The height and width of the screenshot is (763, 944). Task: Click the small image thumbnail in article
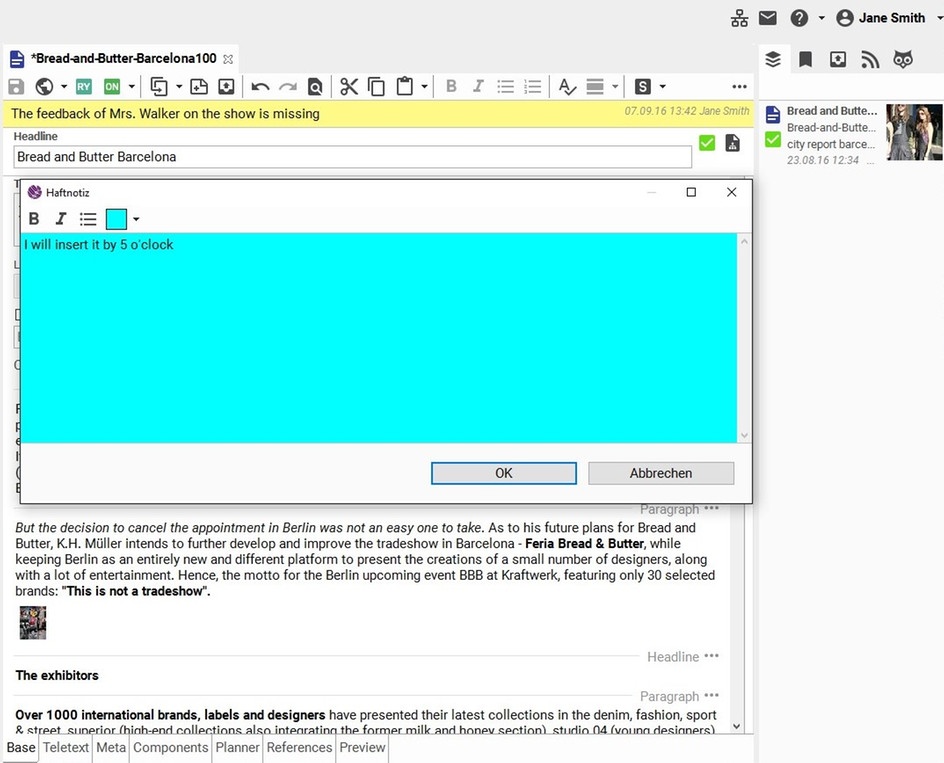coord(33,623)
